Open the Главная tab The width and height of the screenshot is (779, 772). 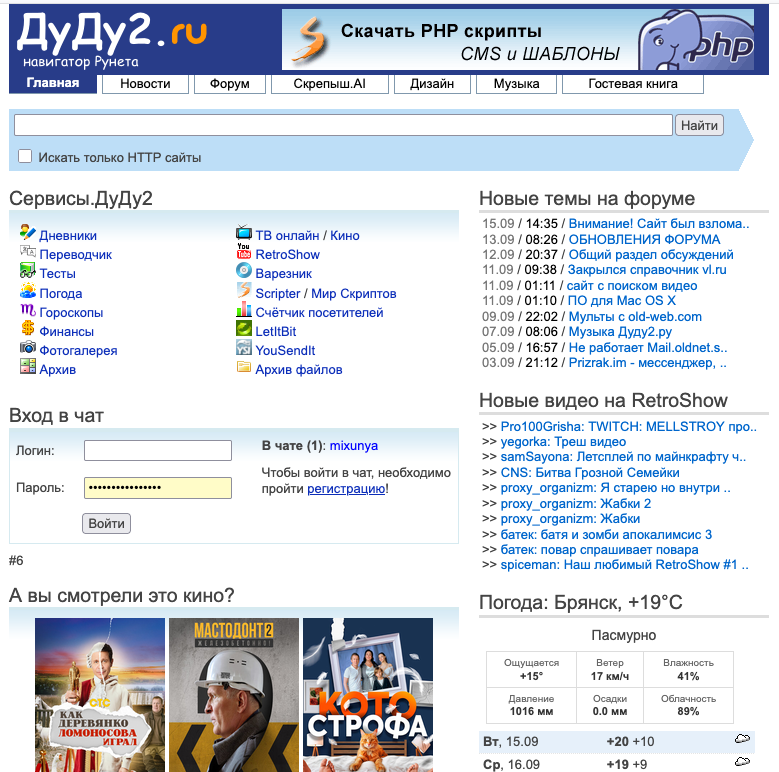click(53, 83)
